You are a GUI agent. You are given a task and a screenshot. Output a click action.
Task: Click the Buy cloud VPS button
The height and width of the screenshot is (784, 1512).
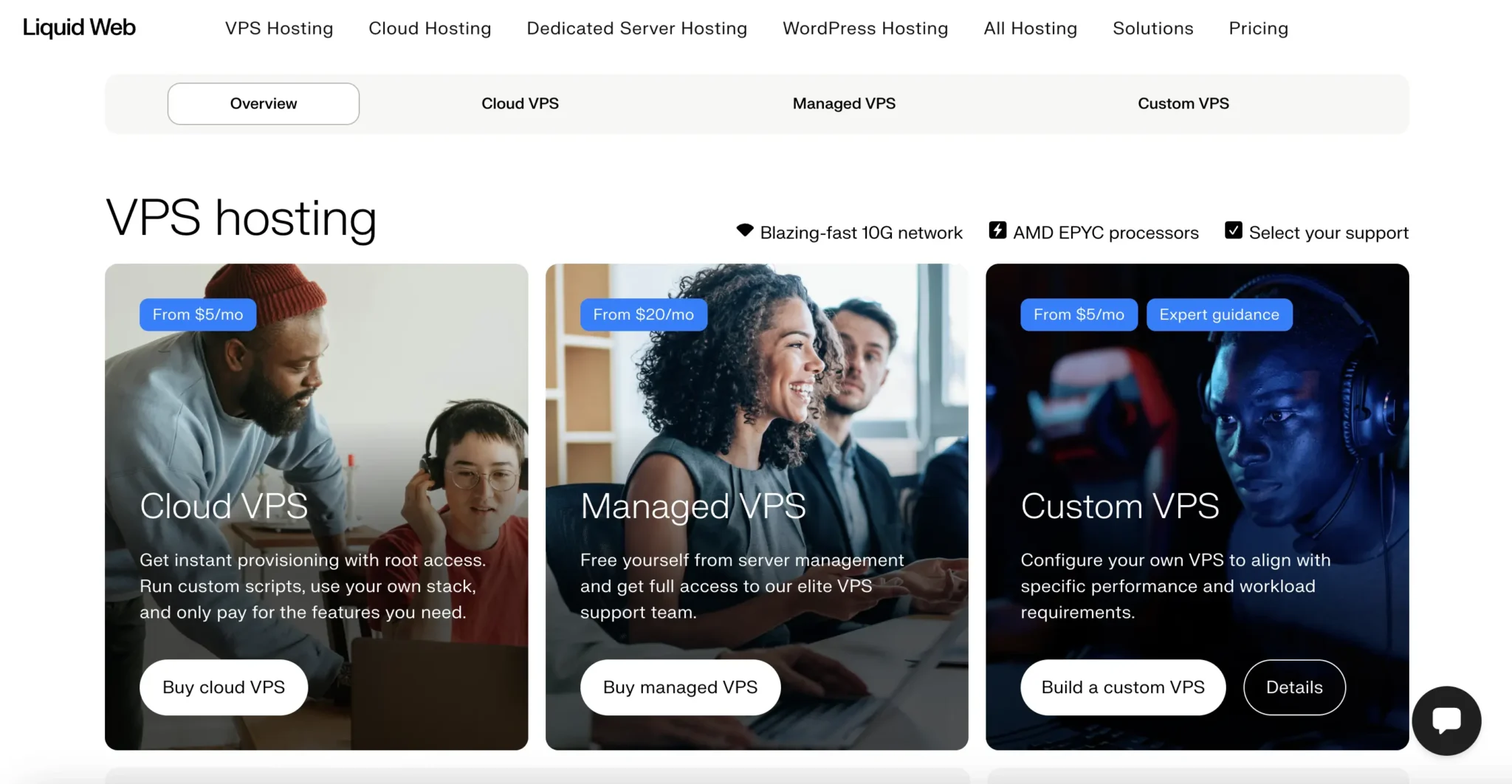(223, 687)
